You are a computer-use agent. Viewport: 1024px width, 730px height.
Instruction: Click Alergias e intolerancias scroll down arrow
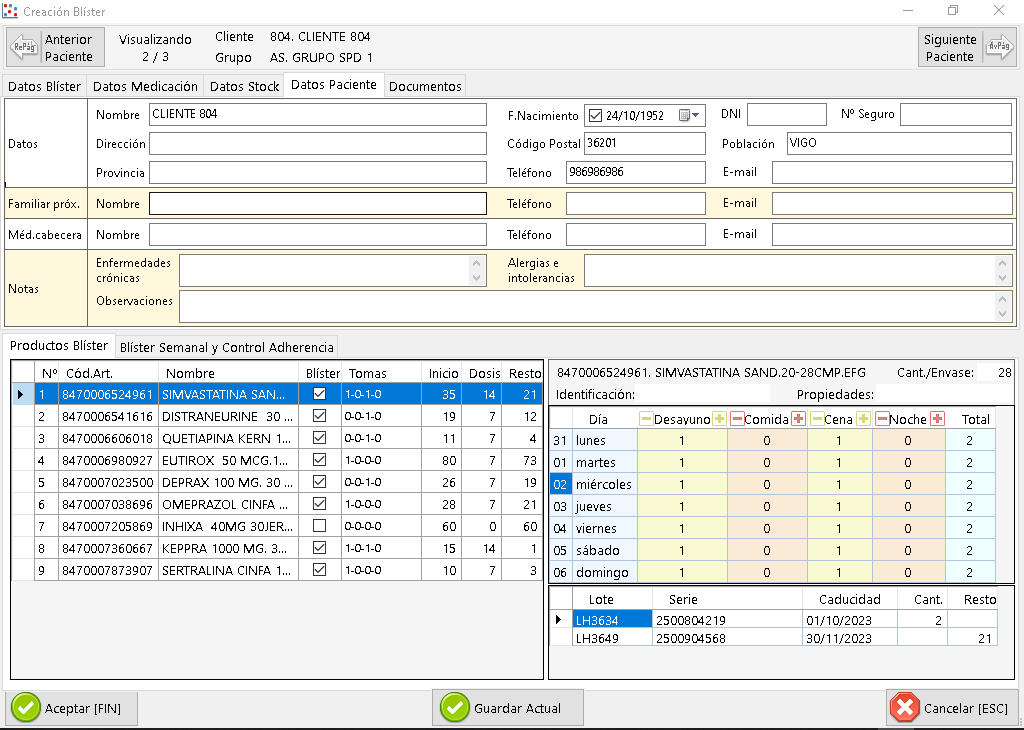coord(1002,278)
